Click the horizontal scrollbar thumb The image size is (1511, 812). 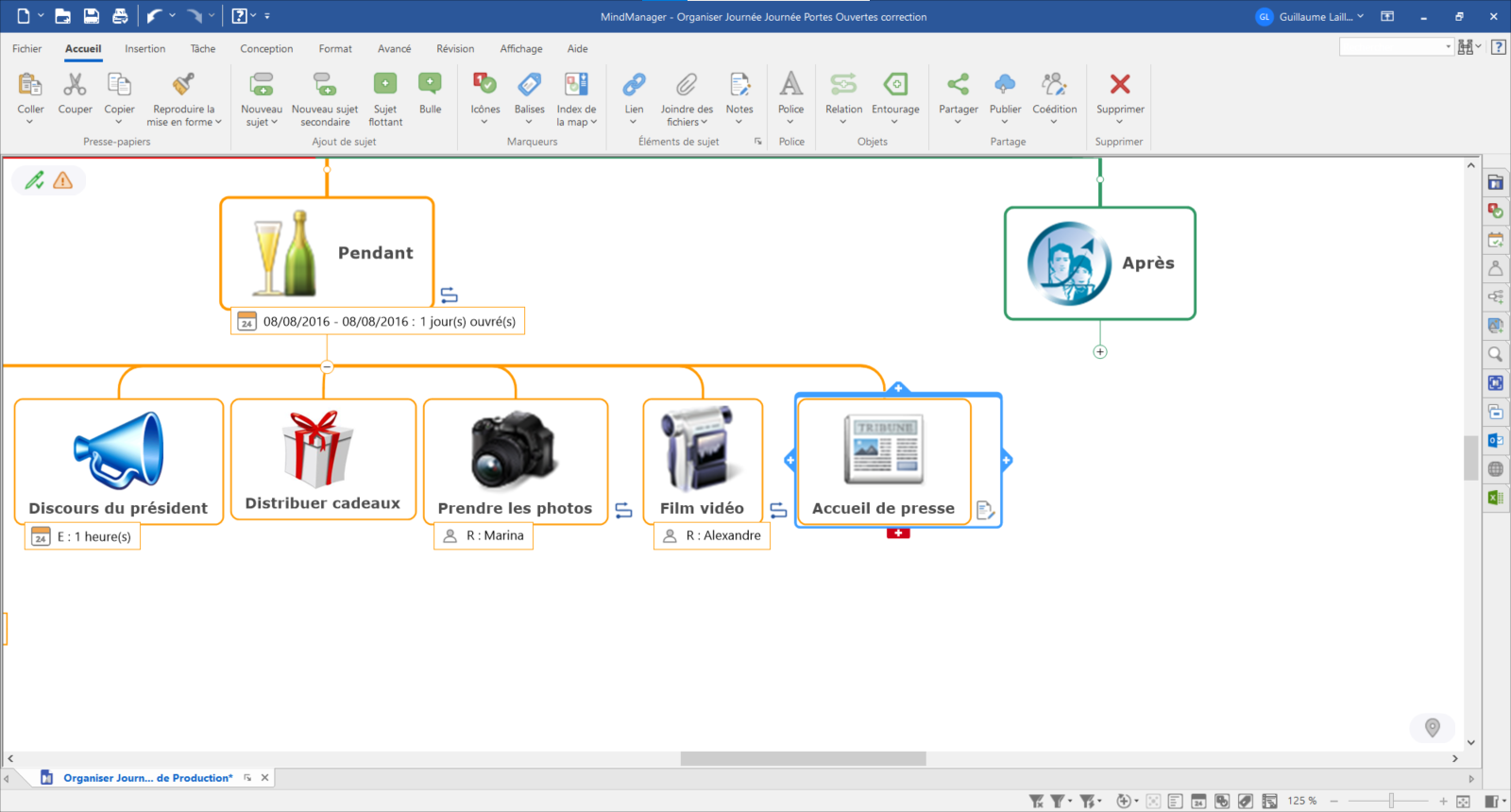tap(803, 759)
